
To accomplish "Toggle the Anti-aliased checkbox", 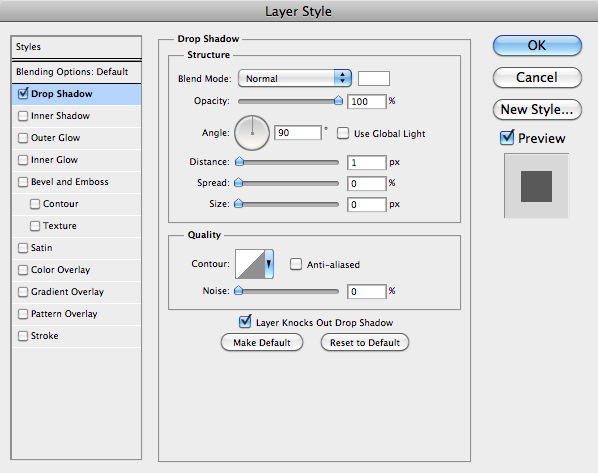I will click(x=296, y=264).
